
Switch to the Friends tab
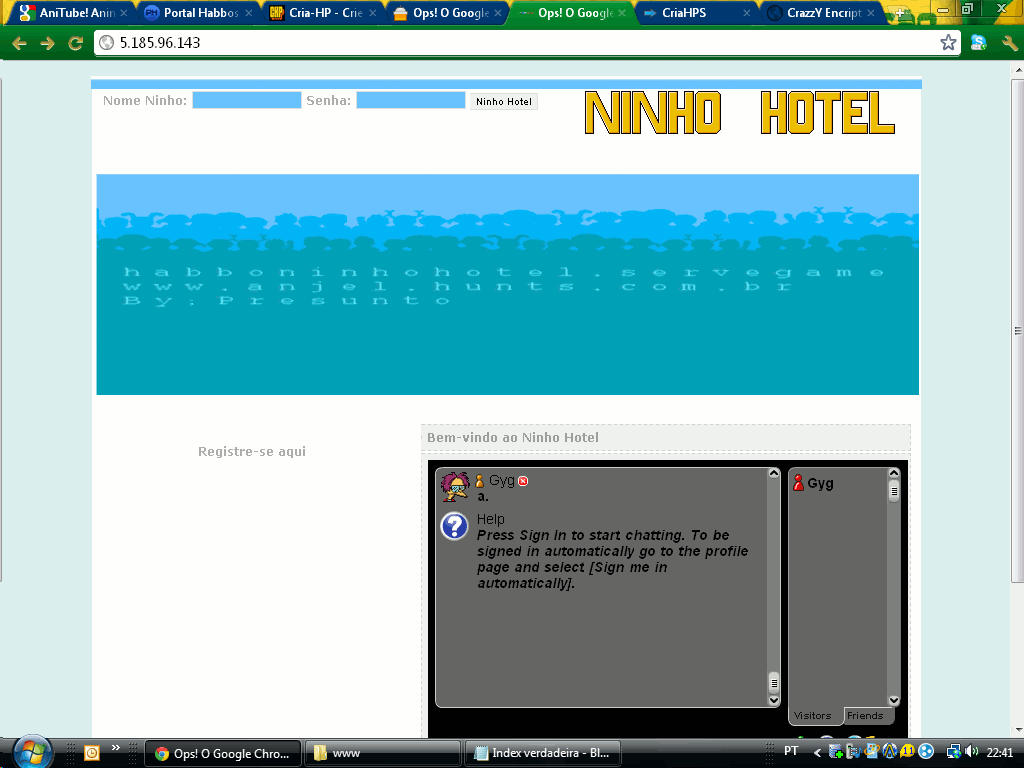[865, 715]
